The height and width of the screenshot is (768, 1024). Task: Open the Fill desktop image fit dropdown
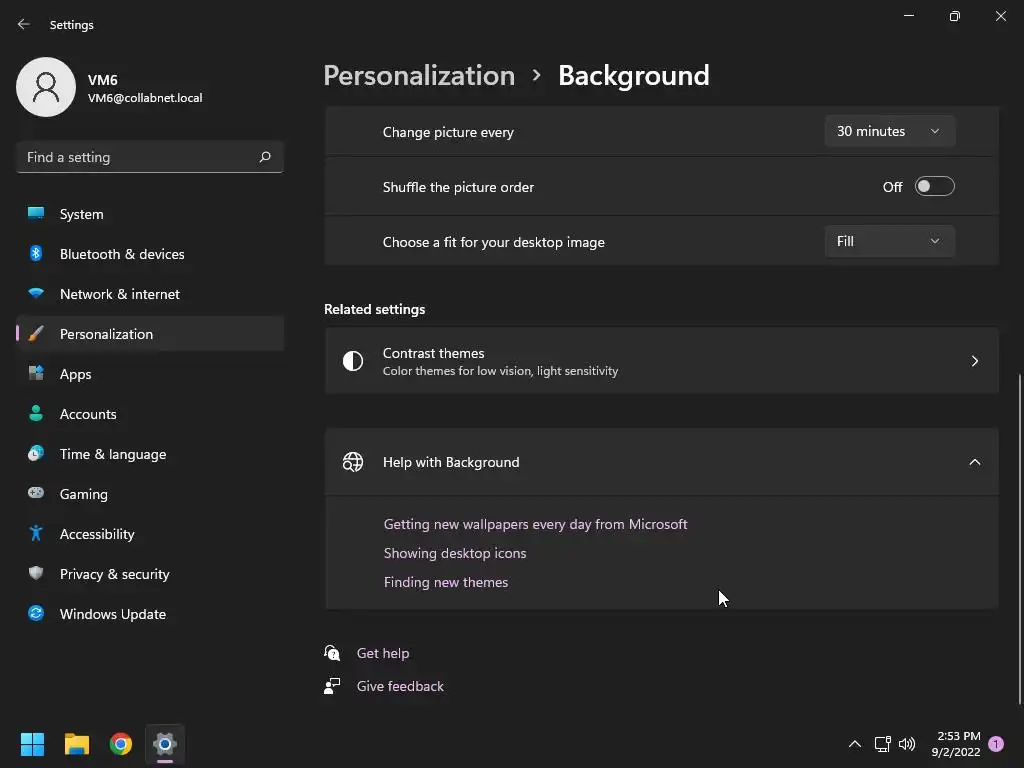[x=889, y=241]
